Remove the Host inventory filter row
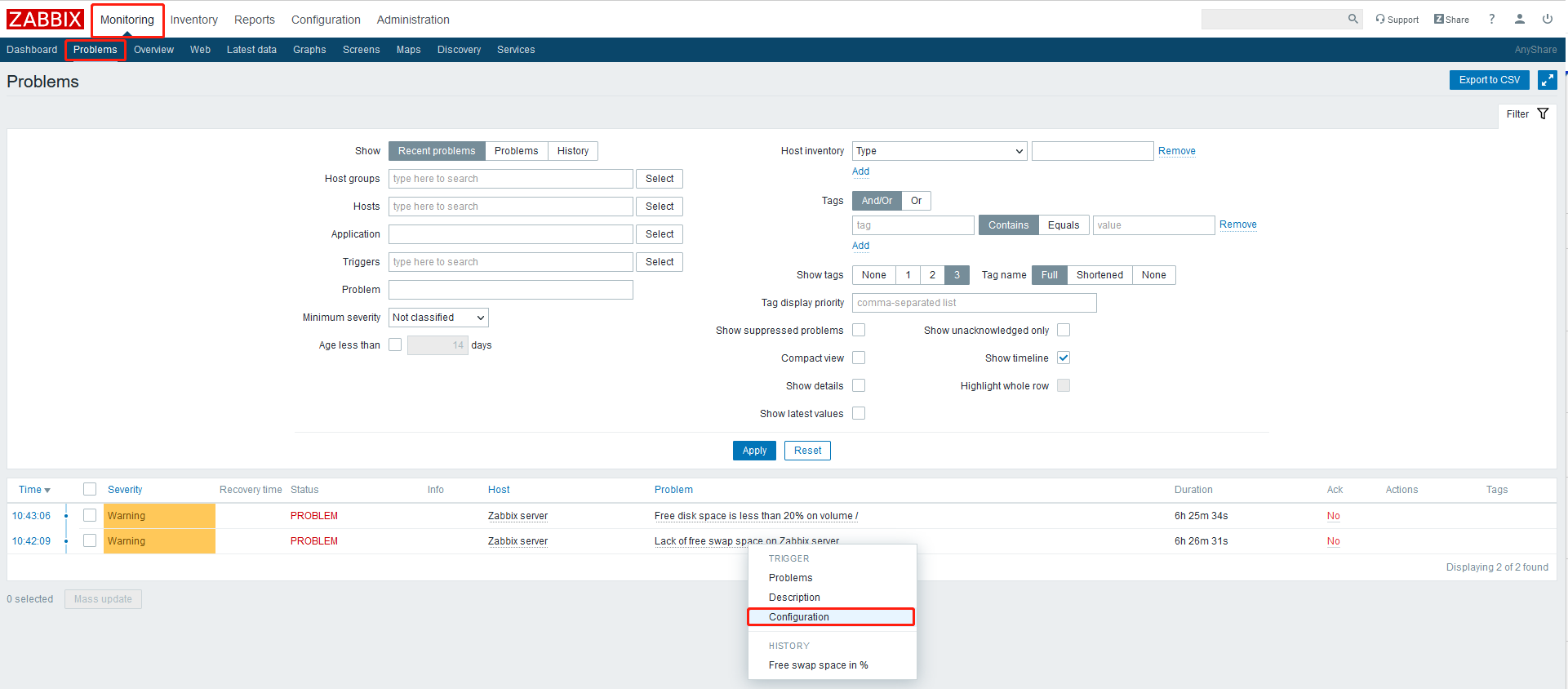 1177,151
